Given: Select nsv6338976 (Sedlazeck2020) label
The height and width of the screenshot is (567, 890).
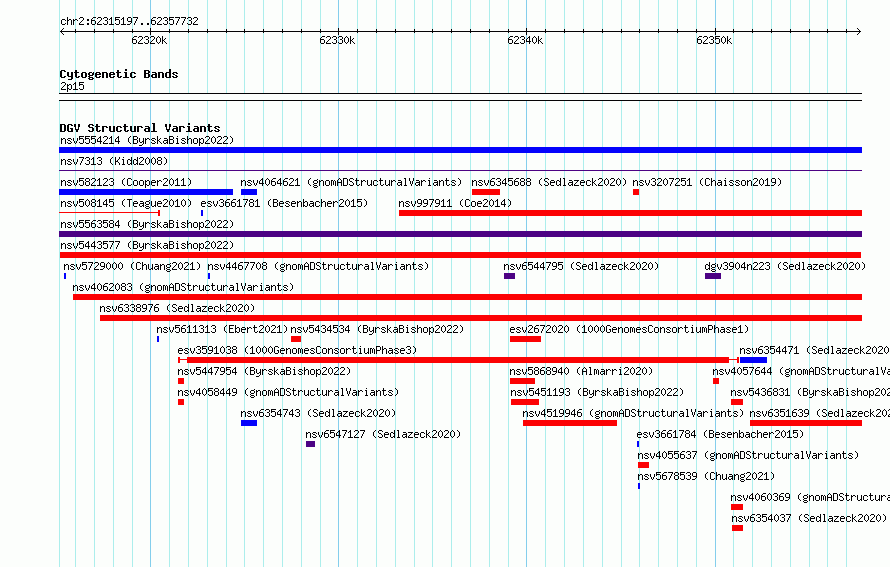Looking at the screenshot, I should tap(177, 308).
